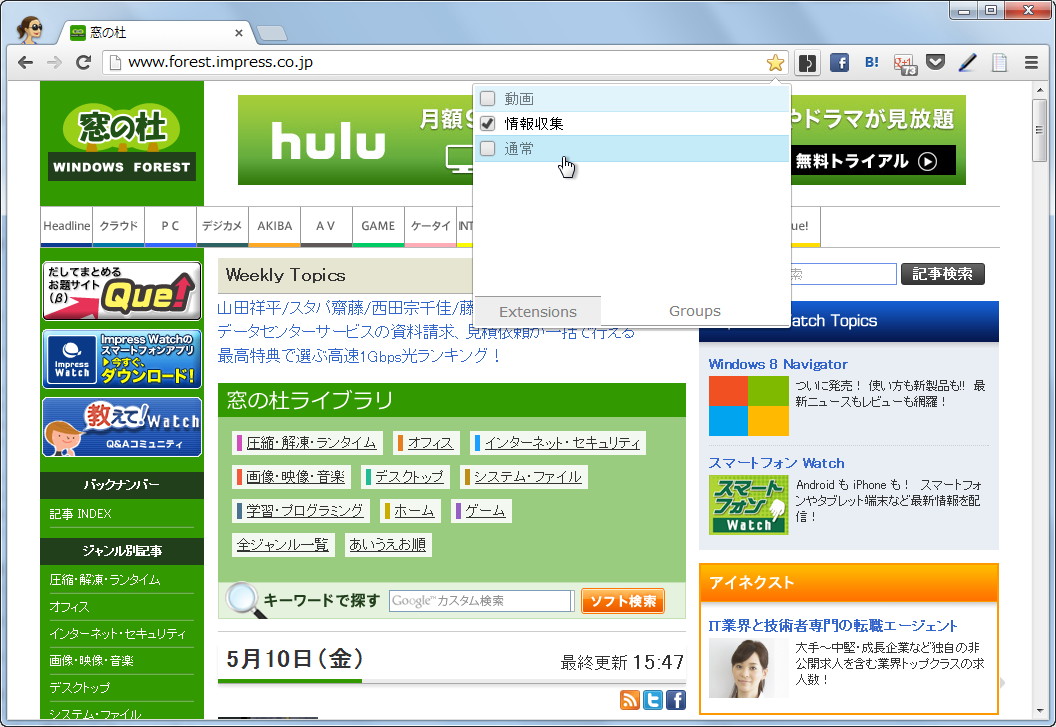Click the 記事検索 search button
Screen dimensions: 1056x727
coord(941,274)
